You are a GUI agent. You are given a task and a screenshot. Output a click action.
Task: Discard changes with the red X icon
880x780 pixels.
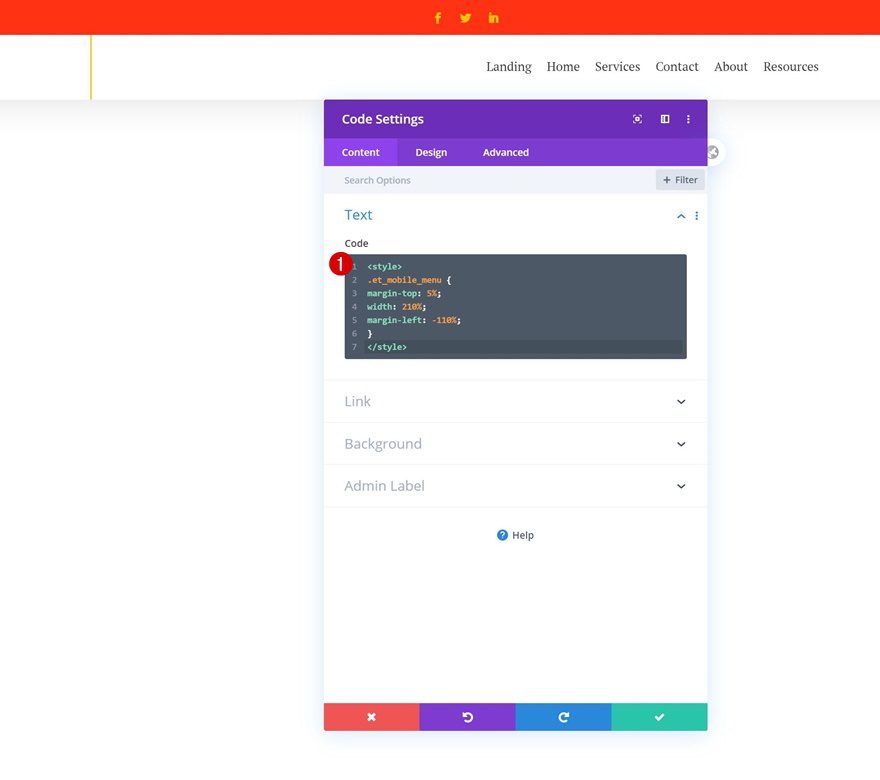371,716
